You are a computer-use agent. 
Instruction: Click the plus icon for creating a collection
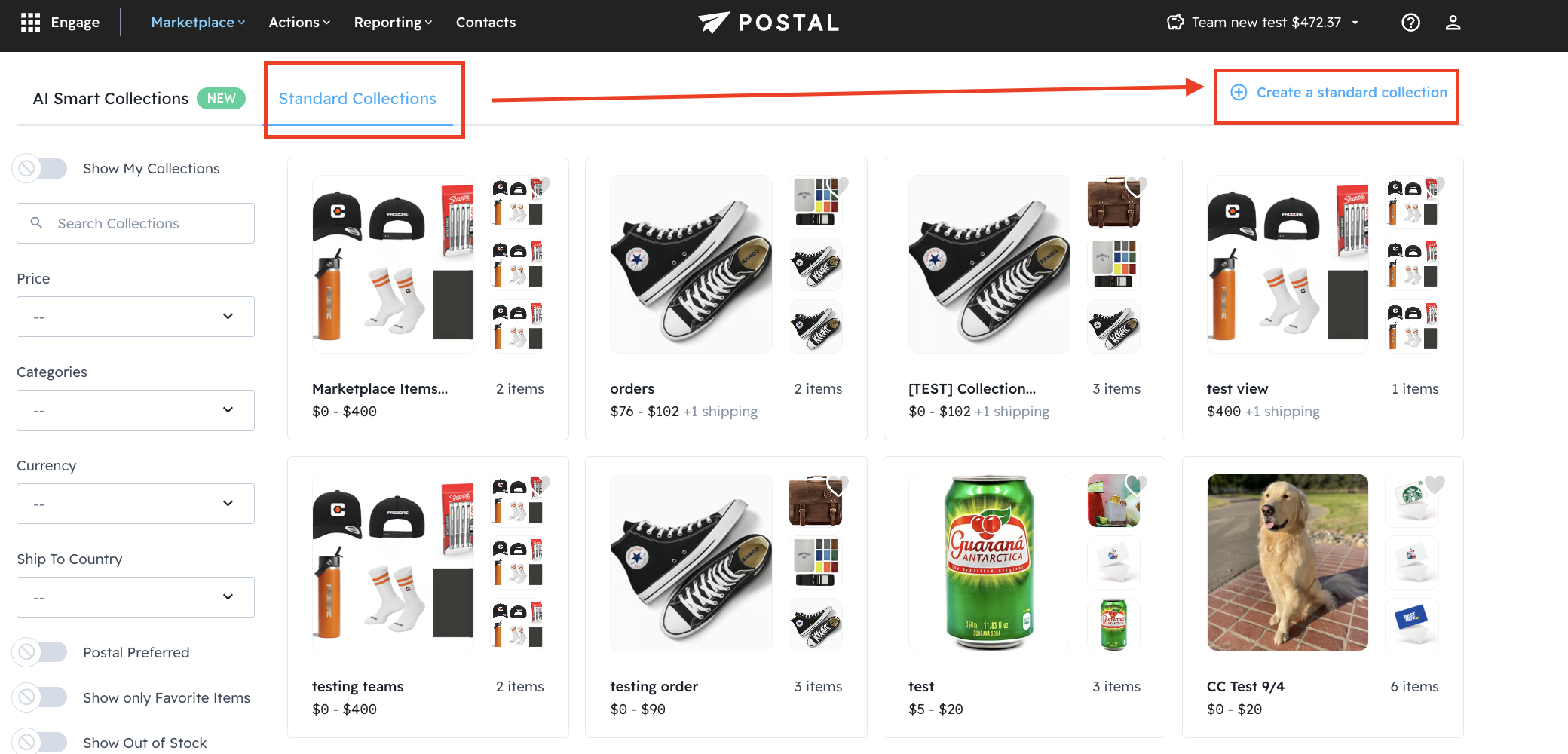tap(1239, 93)
